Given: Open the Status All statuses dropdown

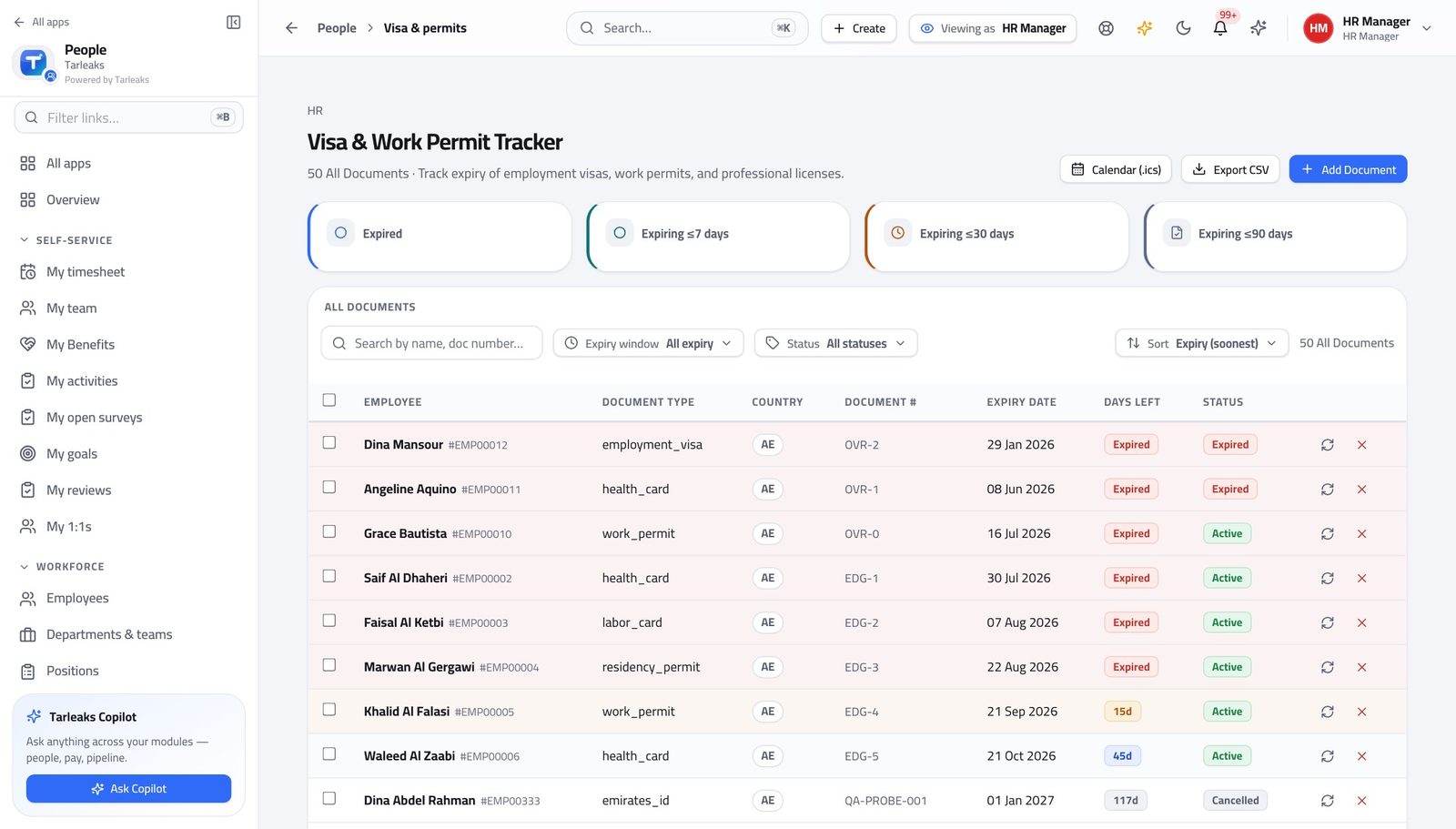Looking at the screenshot, I should click(835, 343).
